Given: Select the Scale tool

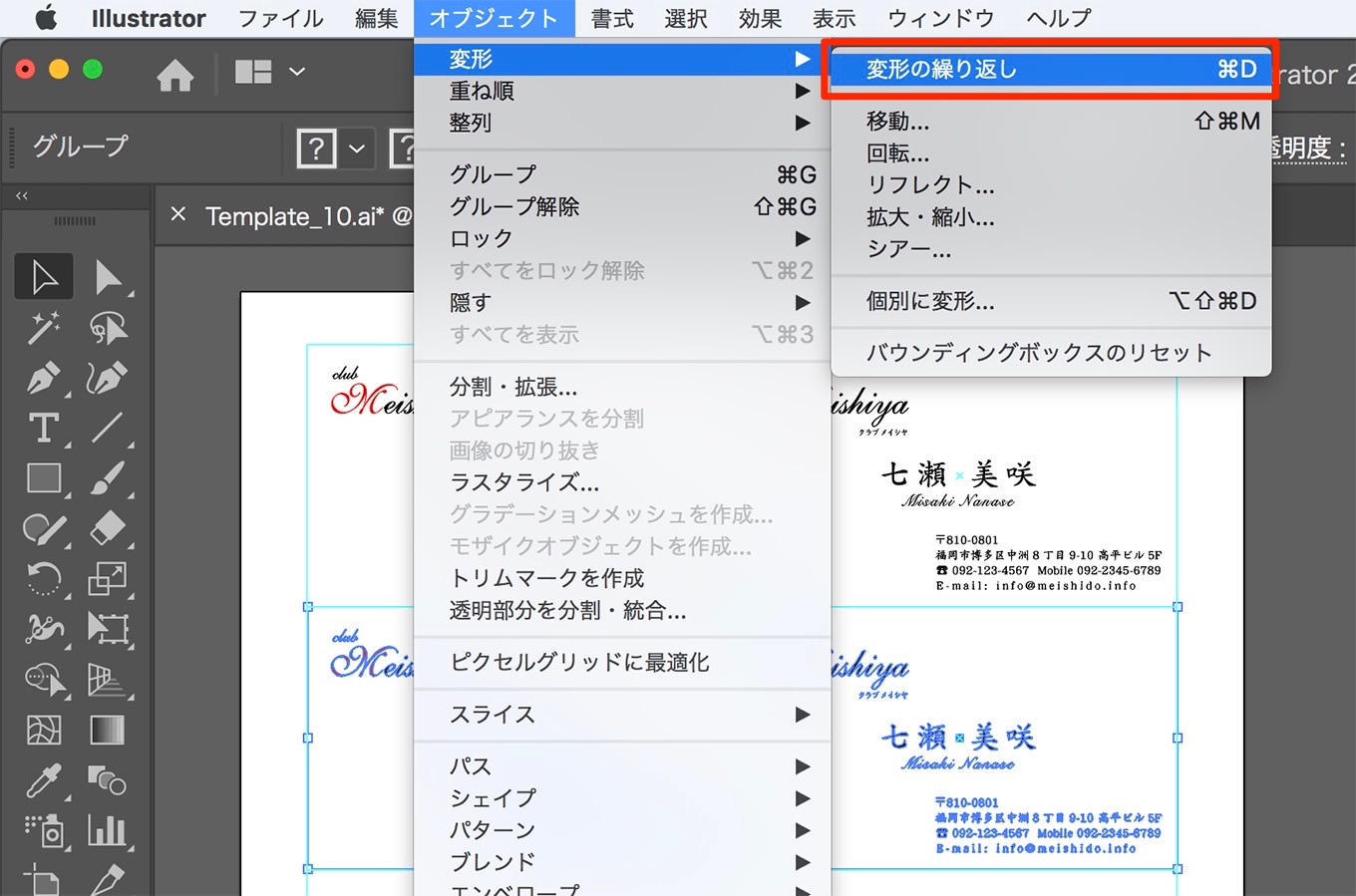Looking at the screenshot, I should coord(108,578).
